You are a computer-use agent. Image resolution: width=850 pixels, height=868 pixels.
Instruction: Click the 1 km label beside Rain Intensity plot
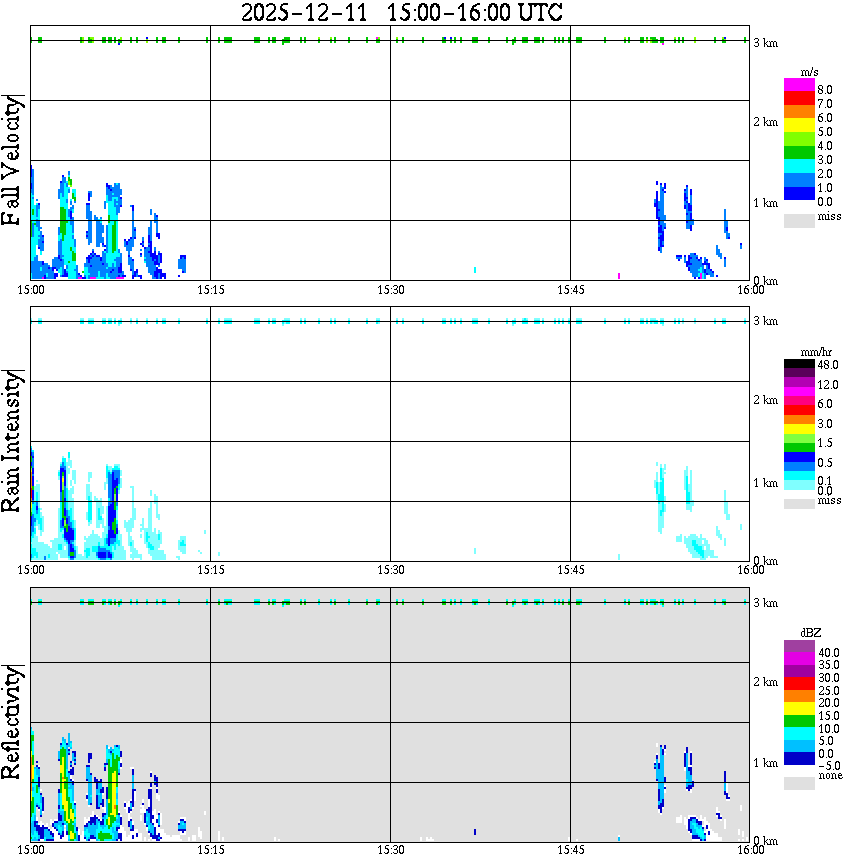(765, 483)
